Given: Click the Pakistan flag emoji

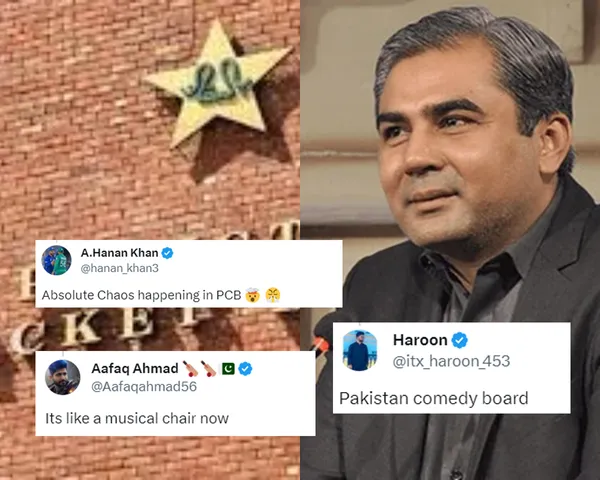Looking at the screenshot, I should click(228, 369).
